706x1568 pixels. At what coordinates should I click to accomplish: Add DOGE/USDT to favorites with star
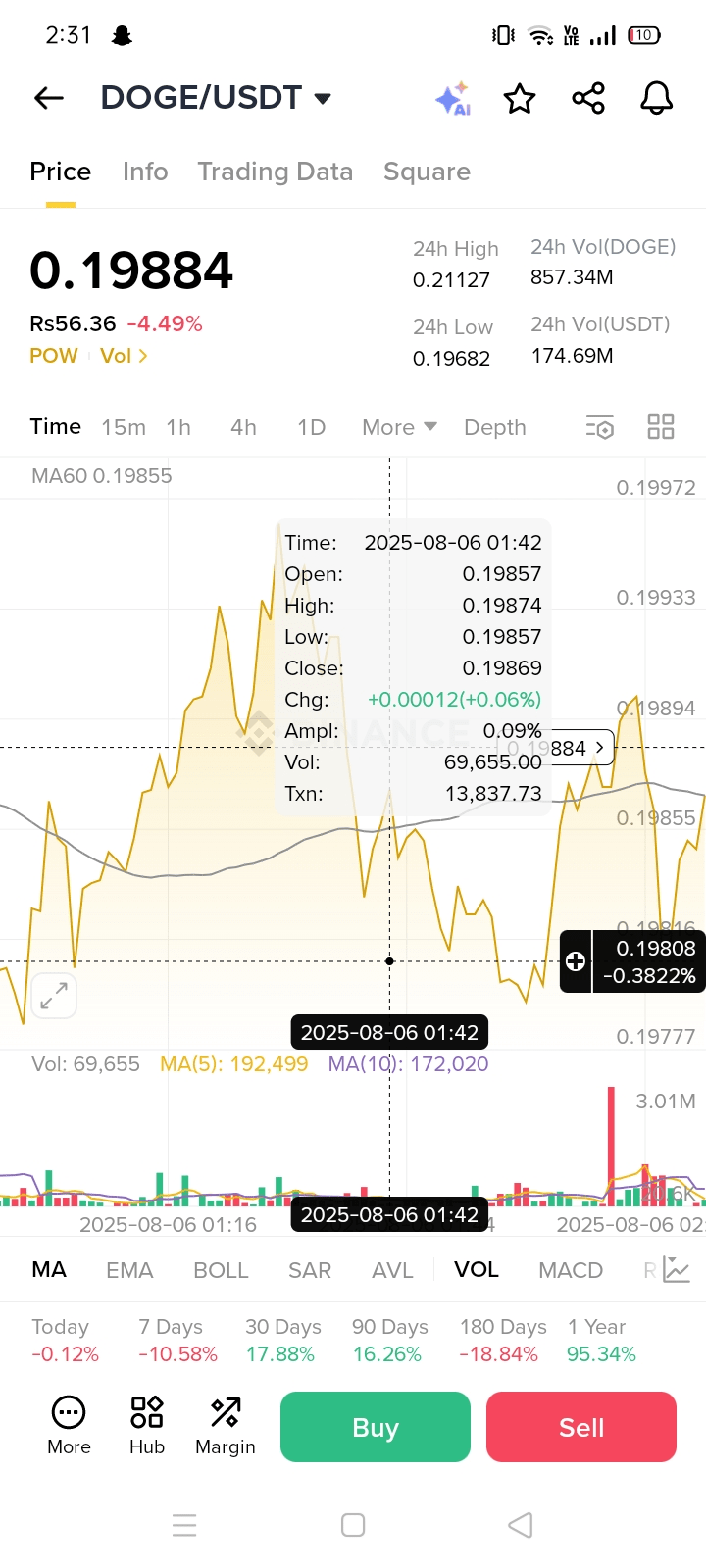coord(520,98)
